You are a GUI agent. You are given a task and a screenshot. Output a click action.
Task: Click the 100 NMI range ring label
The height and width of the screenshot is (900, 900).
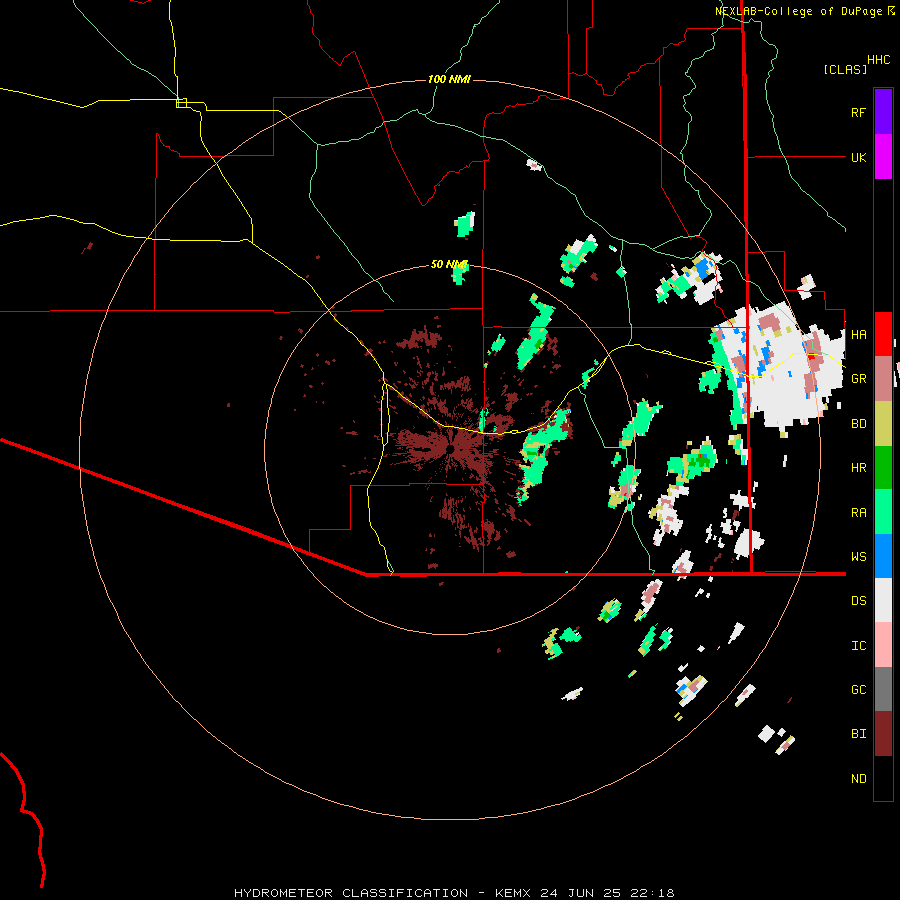pos(449,79)
